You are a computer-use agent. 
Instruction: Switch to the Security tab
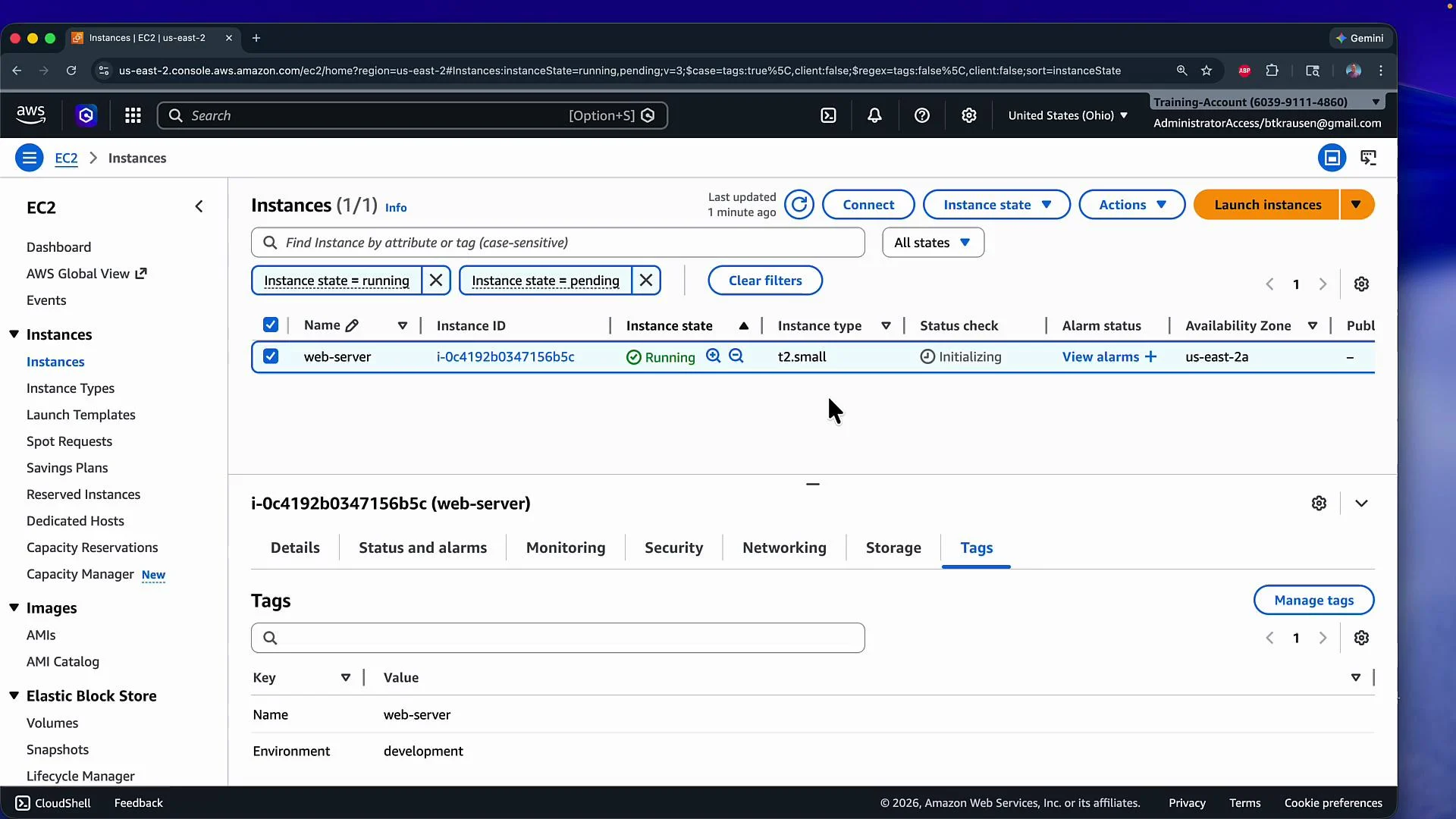pos(673,548)
